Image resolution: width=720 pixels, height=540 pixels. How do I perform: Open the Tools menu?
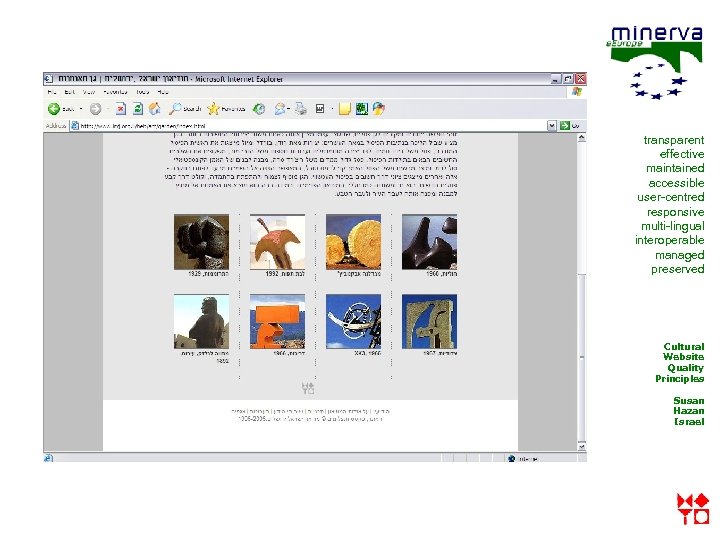point(142,92)
